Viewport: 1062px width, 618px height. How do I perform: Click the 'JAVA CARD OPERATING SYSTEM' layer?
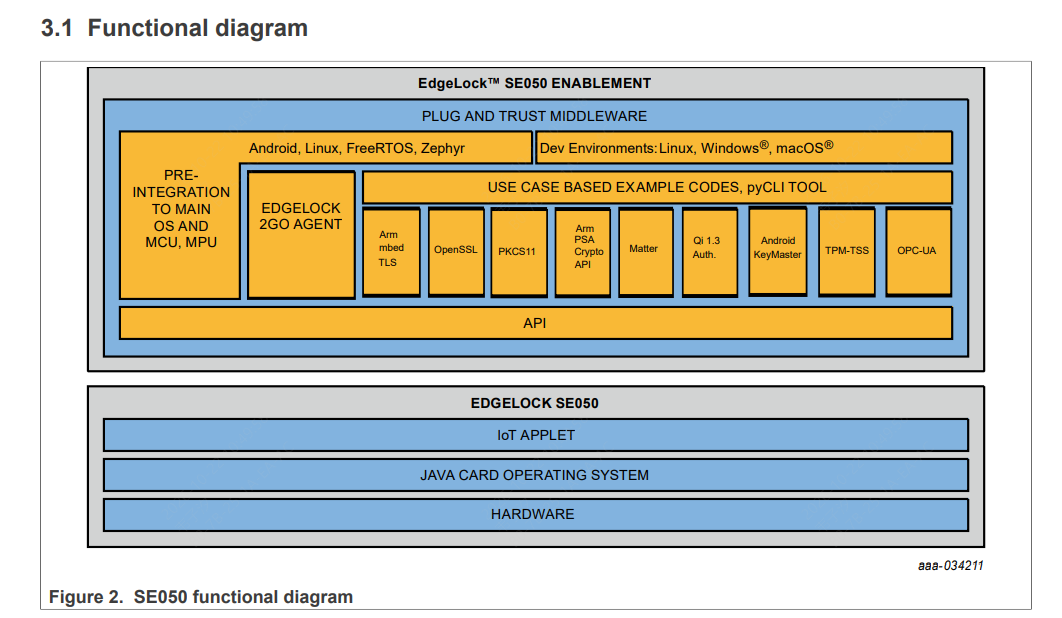pyautogui.click(x=536, y=475)
